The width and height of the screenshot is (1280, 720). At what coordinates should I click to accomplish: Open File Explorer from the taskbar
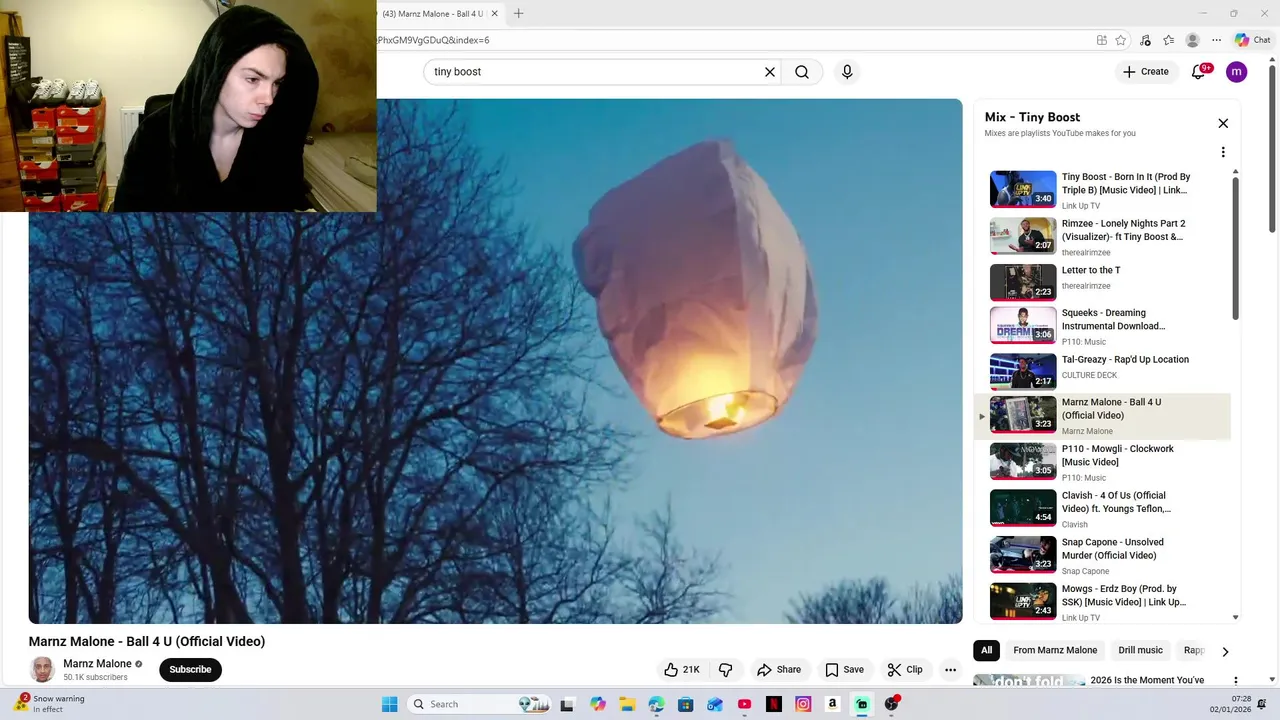pos(626,704)
